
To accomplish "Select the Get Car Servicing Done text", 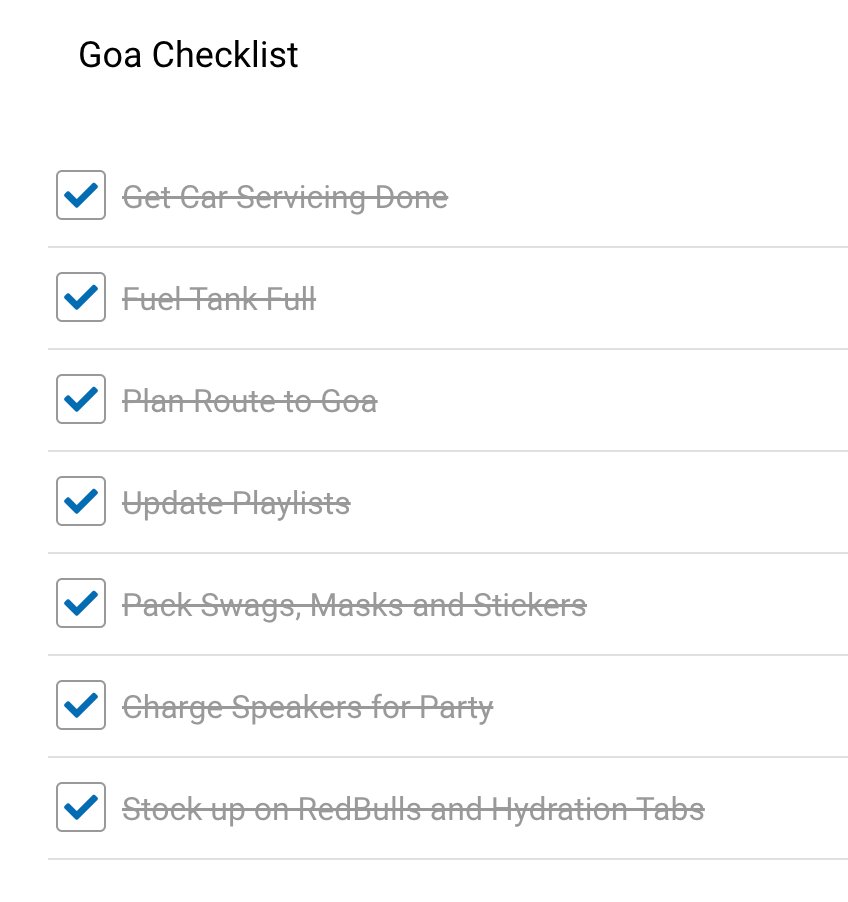I will coord(285,198).
